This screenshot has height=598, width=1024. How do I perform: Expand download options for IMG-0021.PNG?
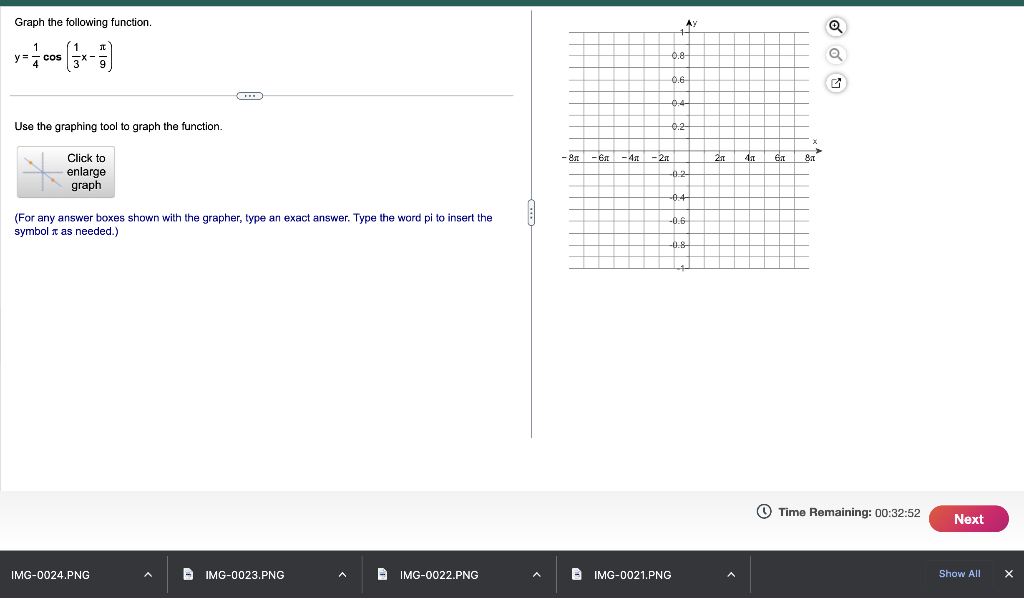coord(729,574)
